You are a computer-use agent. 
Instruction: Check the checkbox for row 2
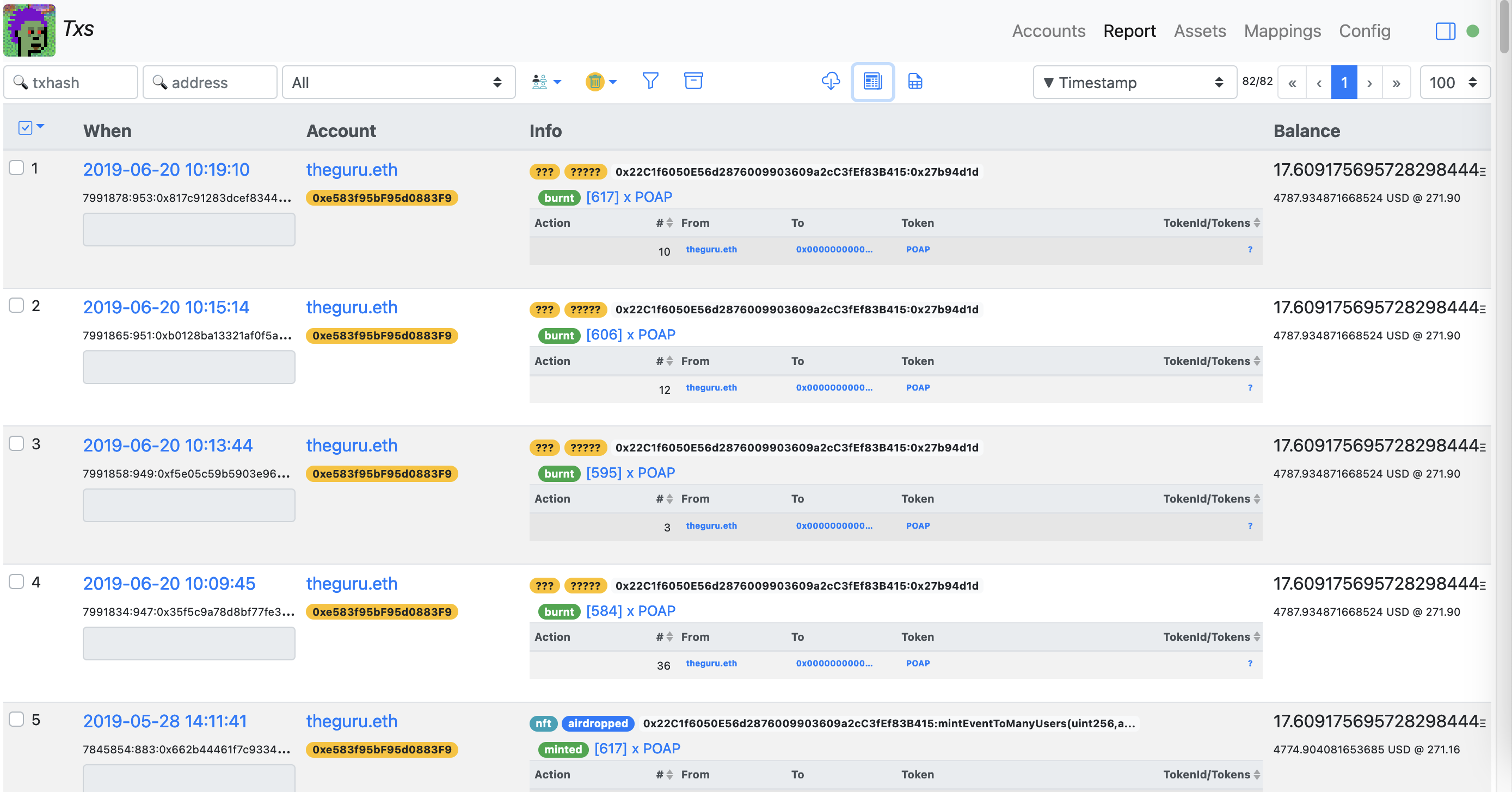(16, 305)
